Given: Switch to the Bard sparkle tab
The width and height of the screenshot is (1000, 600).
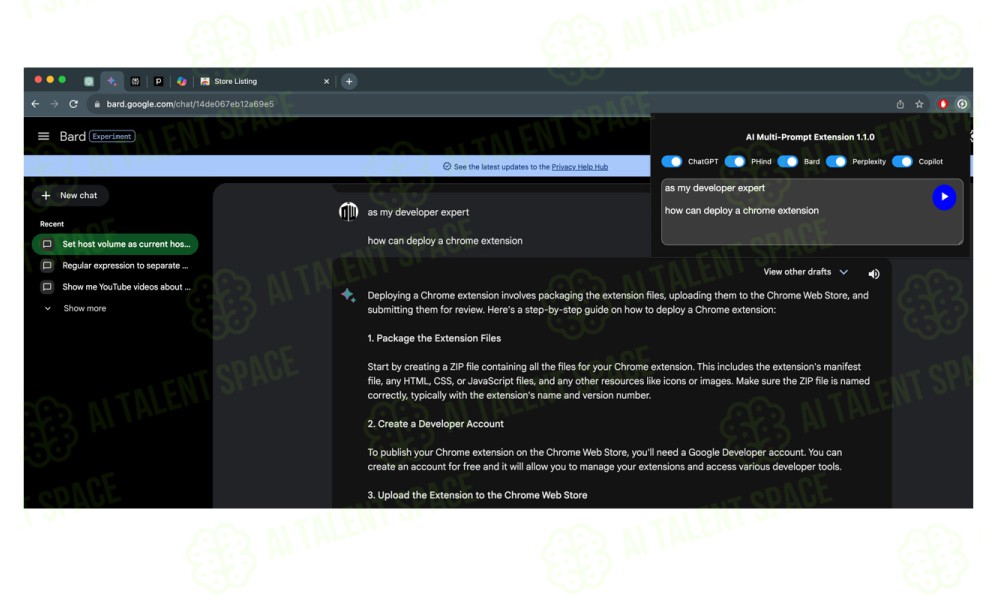Looking at the screenshot, I should click(112, 81).
